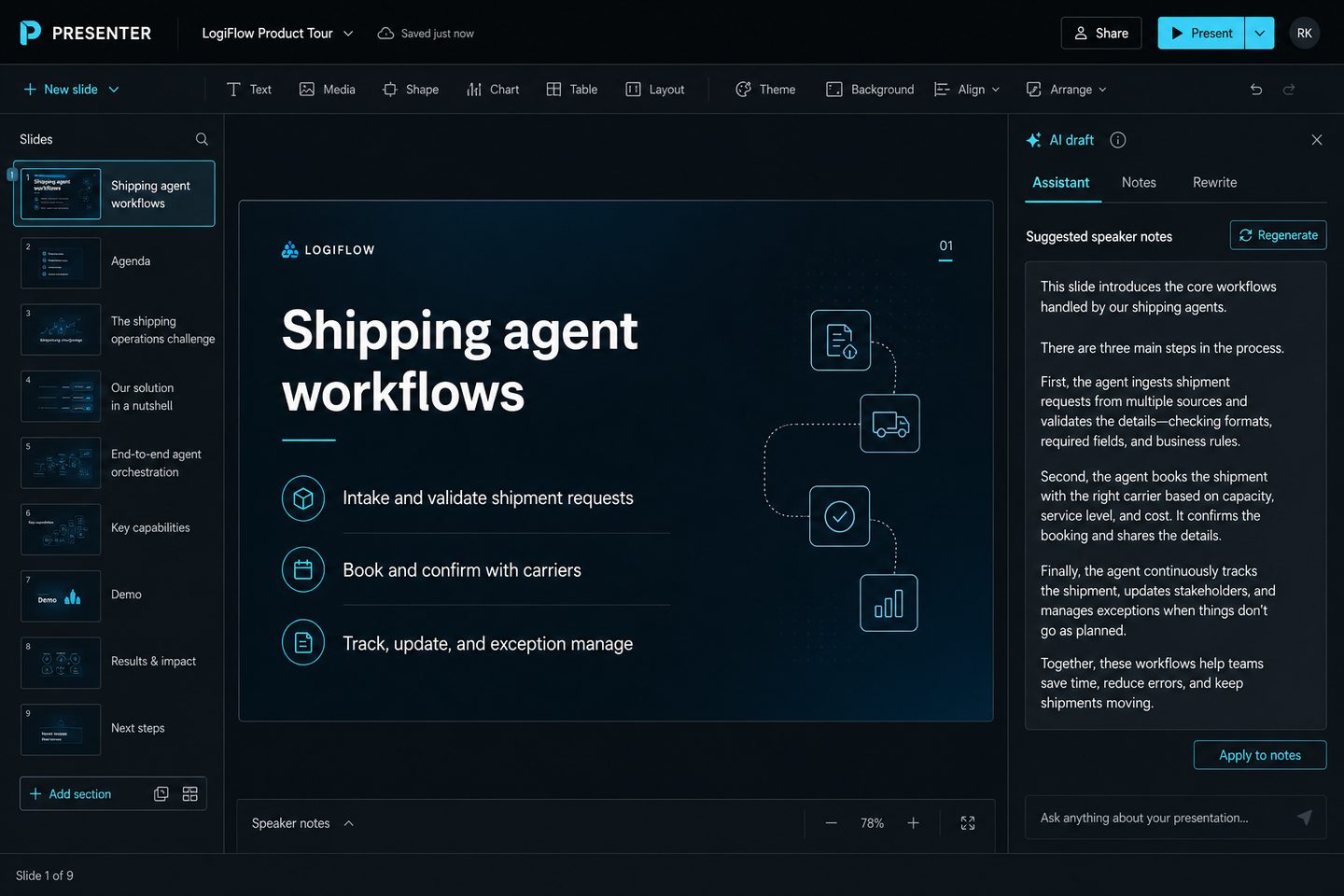Zoom out with the minus icon

pyautogui.click(x=831, y=823)
